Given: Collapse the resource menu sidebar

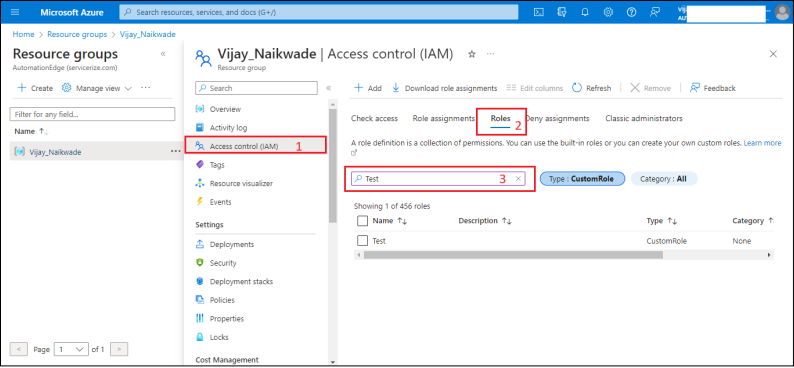Looking at the screenshot, I should click(x=328, y=88).
